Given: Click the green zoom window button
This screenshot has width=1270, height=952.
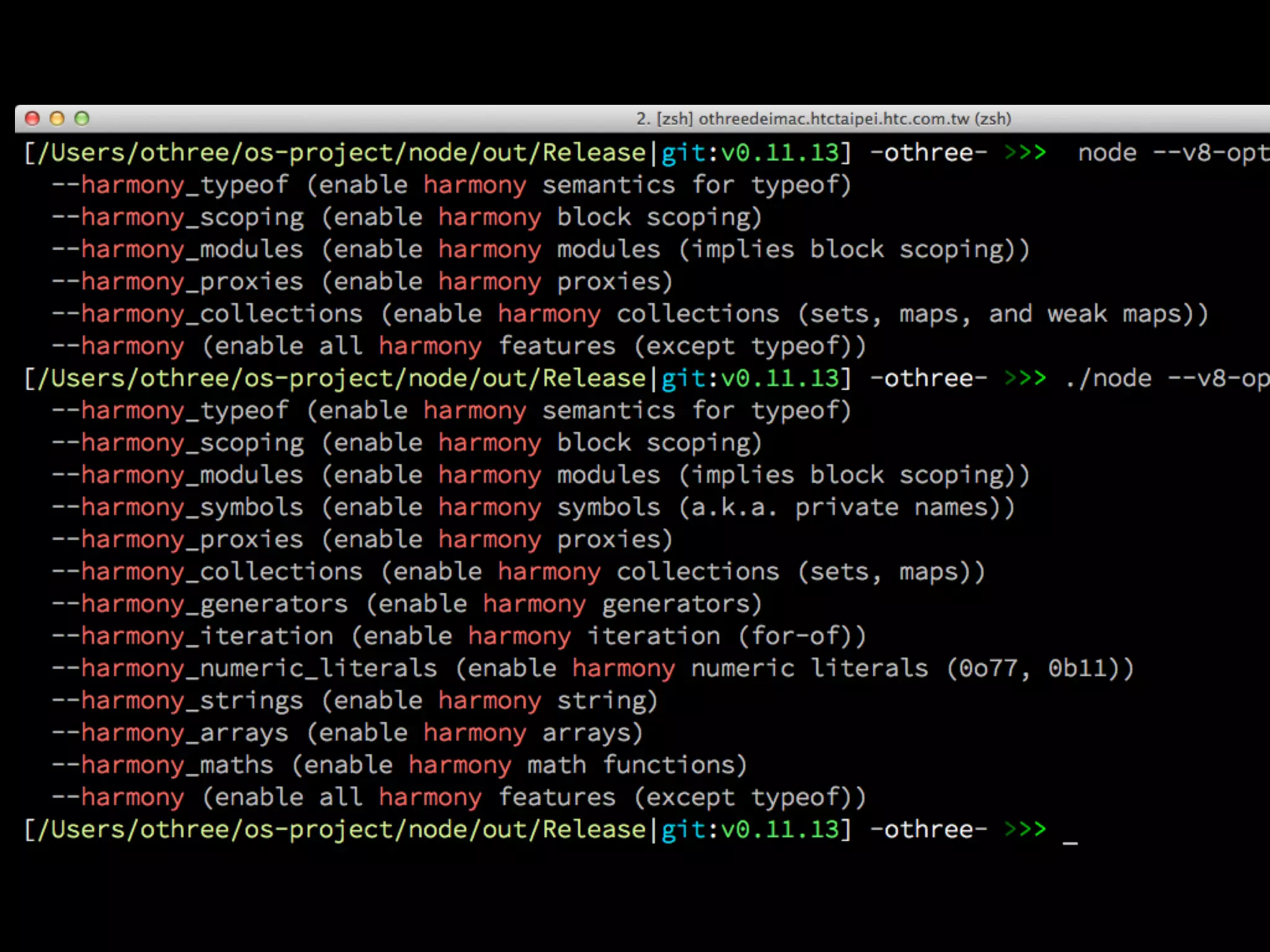Looking at the screenshot, I should [82, 118].
